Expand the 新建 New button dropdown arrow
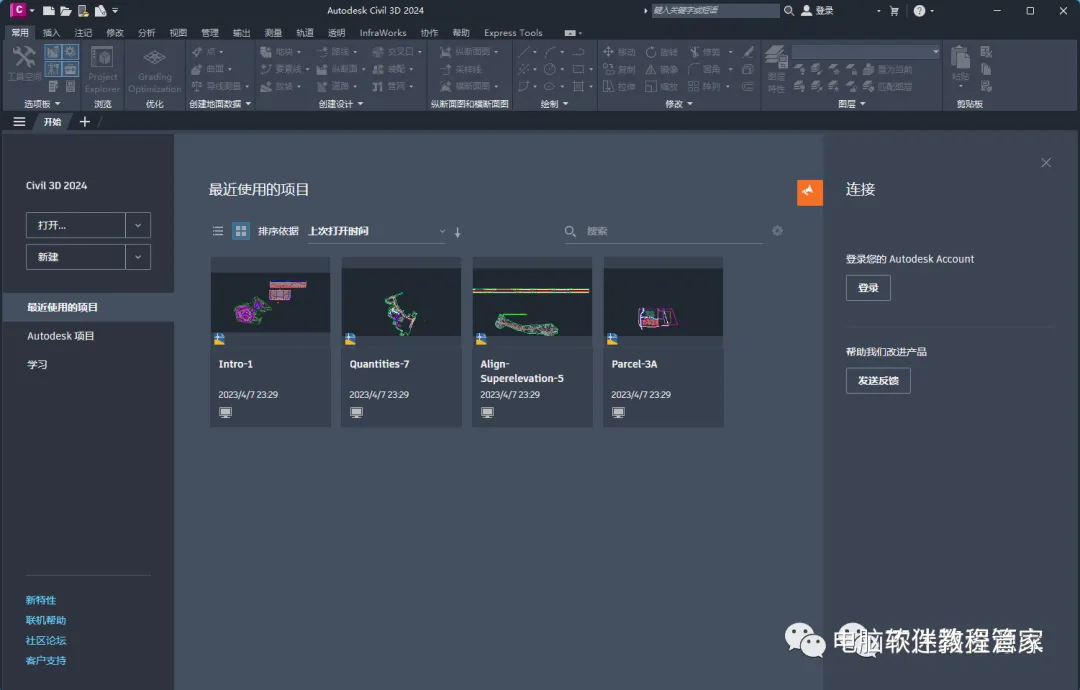The width and height of the screenshot is (1080, 690). 138,257
